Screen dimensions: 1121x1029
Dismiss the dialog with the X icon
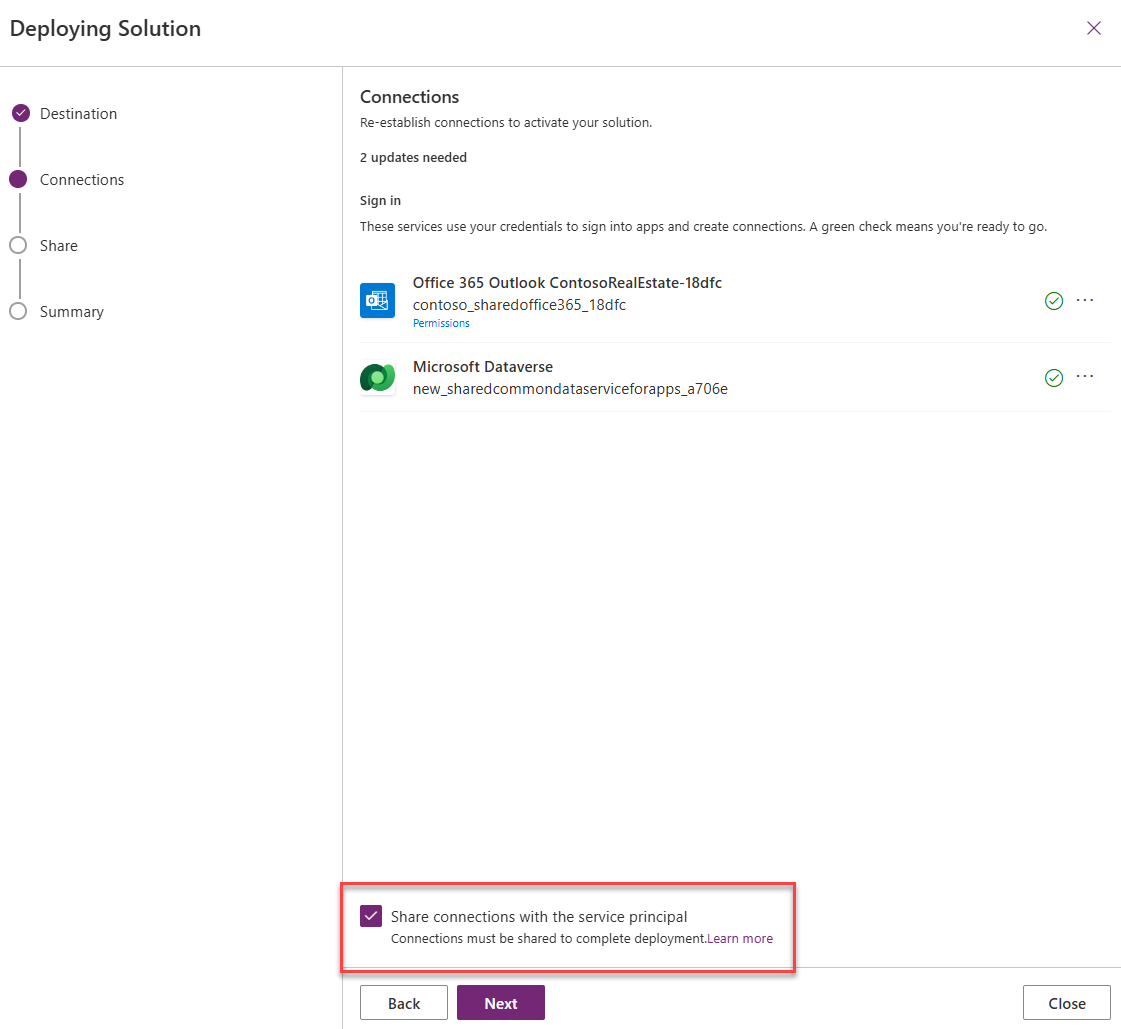1094,28
